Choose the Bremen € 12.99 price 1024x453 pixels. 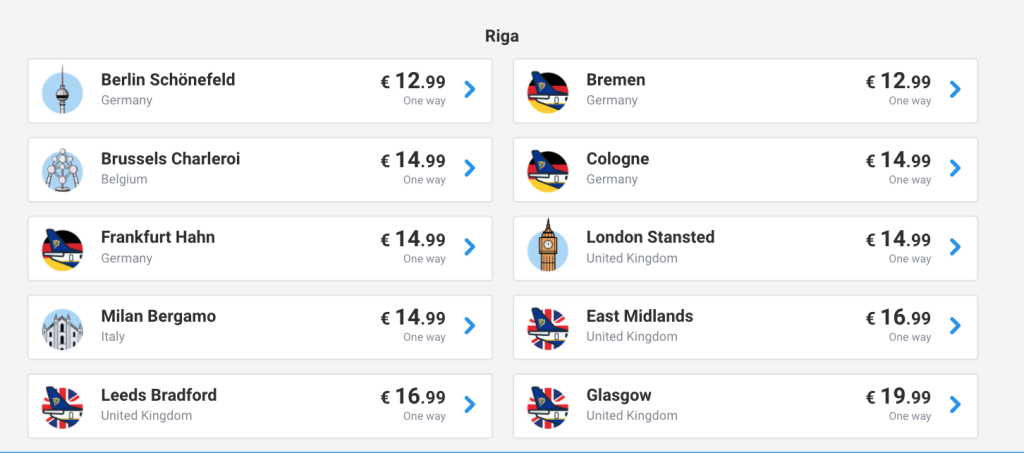[x=898, y=82]
